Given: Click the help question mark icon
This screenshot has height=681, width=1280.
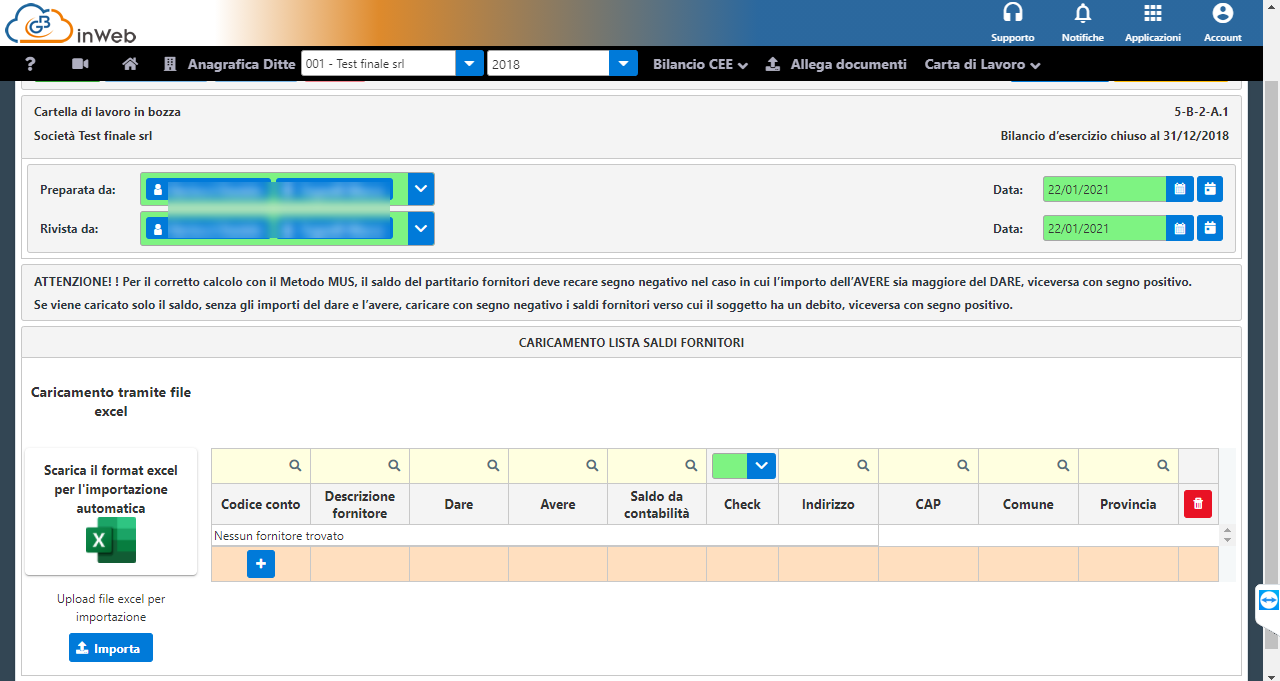Looking at the screenshot, I should tap(31, 64).
